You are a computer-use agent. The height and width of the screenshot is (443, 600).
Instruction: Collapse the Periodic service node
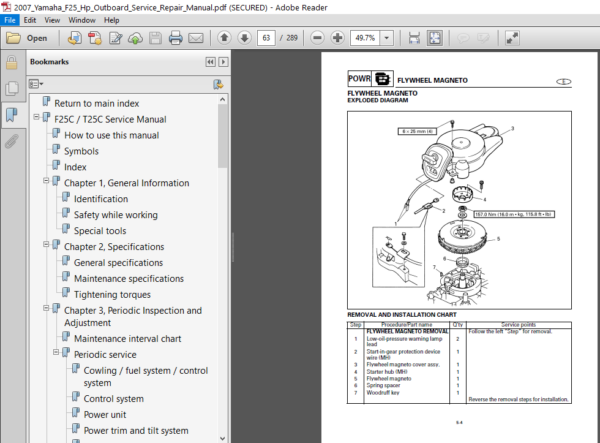[56, 352]
